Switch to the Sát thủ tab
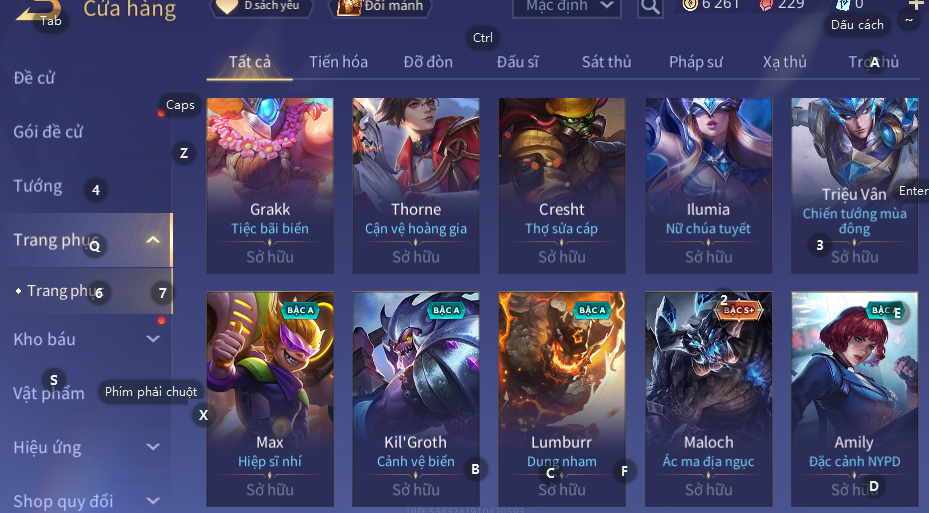The image size is (929, 513). click(x=606, y=62)
